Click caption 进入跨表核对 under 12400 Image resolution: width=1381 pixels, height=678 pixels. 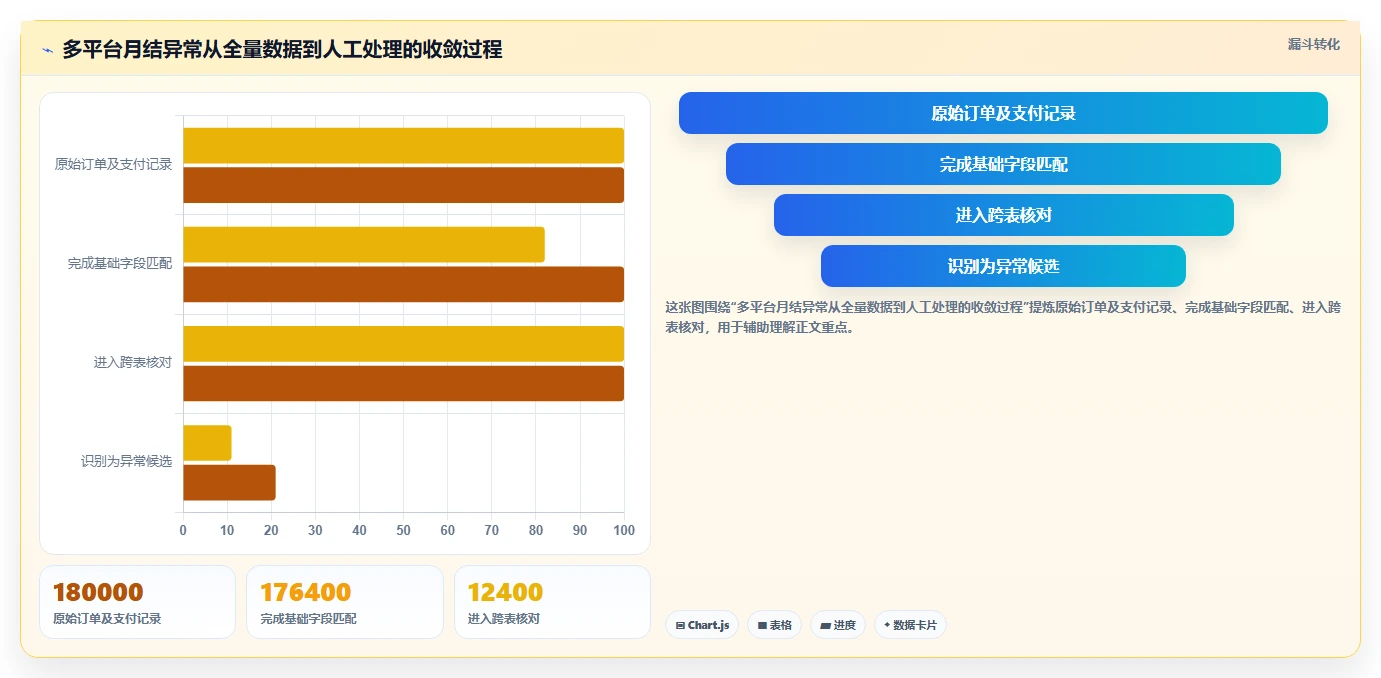point(503,619)
